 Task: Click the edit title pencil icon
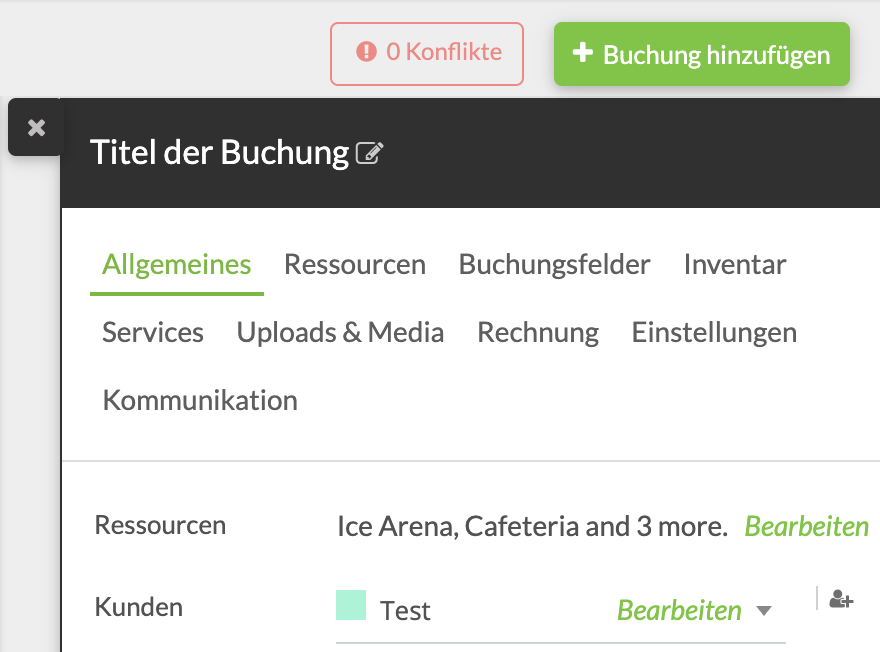coord(370,153)
